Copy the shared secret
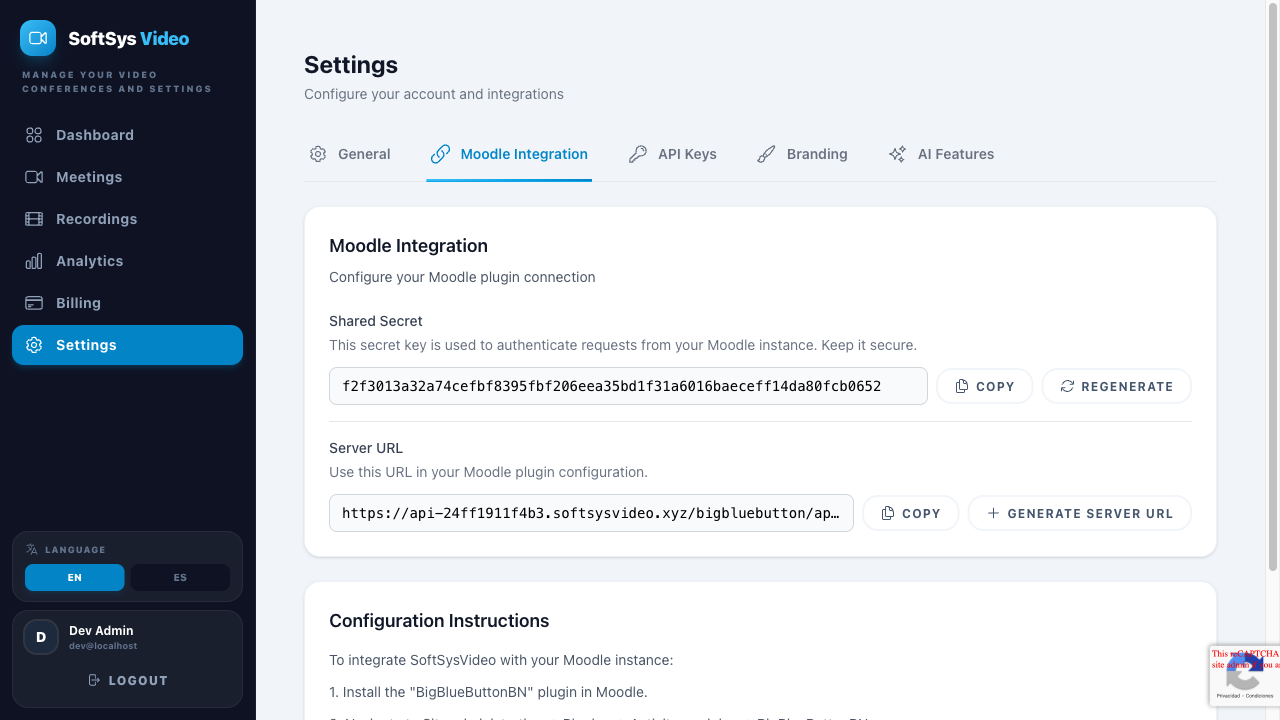Viewport: 1280px width, 720px height. 984,386
